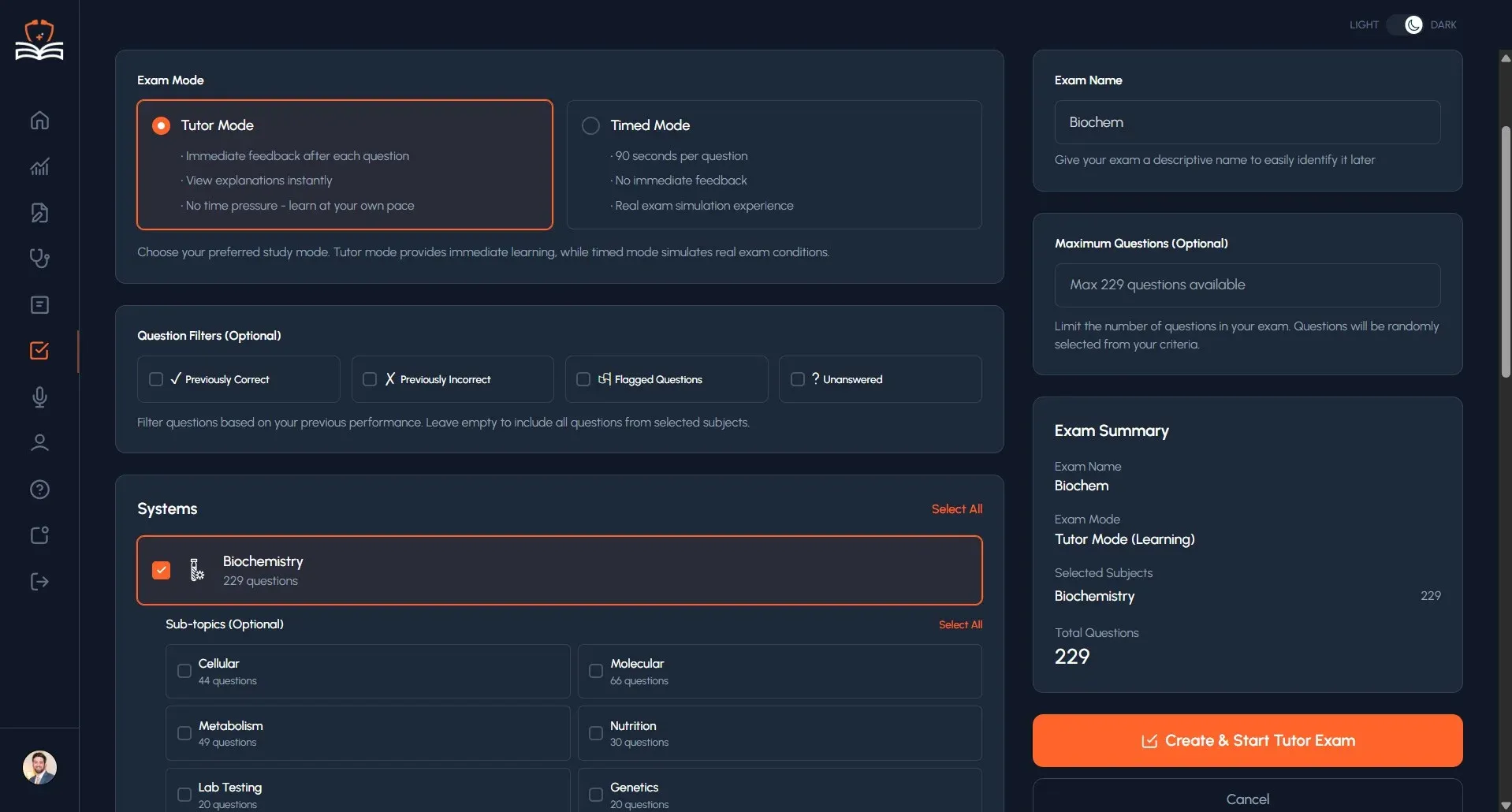Screen dimensions: 1512x812
Task: Open the help question-mark icon
Action: coord(39,490)
